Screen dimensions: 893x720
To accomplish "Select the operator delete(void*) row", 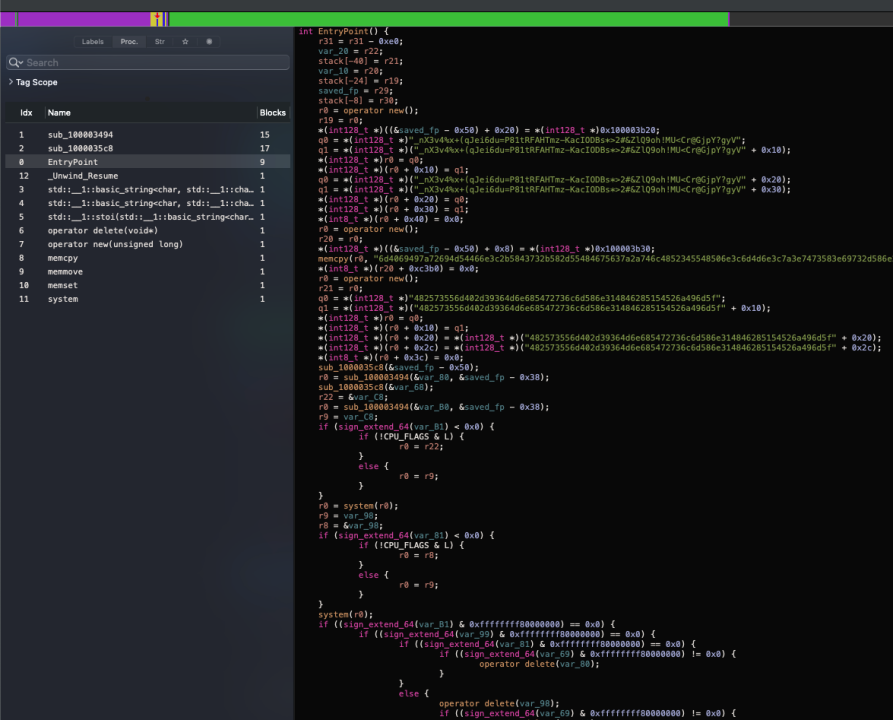I will tap(148, 230).
